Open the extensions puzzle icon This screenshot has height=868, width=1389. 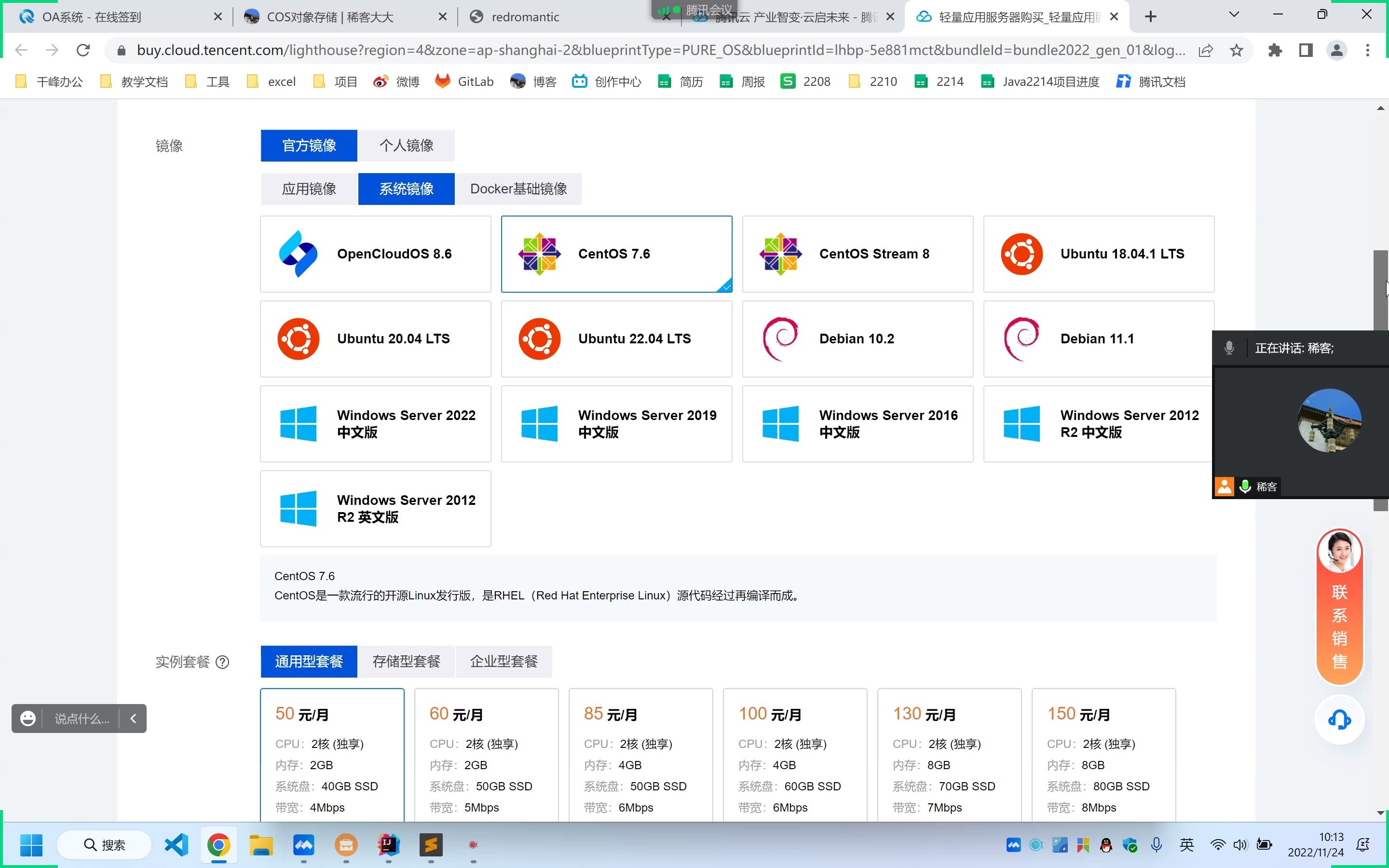(x=1275, y=51)
